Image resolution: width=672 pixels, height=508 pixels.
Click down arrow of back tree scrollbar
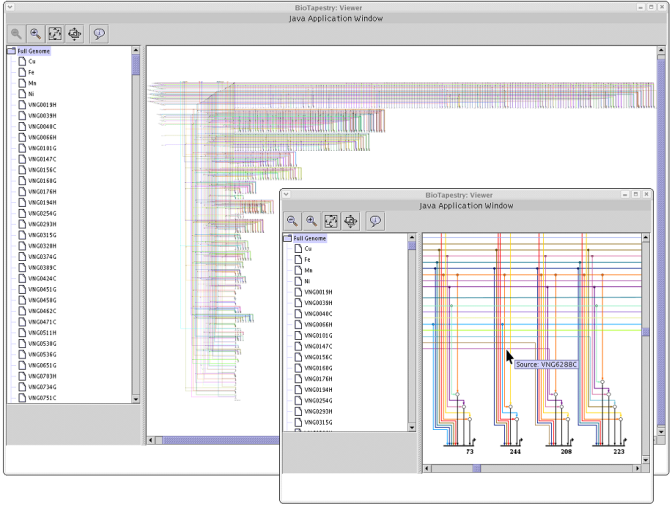(x=136, y=398)
